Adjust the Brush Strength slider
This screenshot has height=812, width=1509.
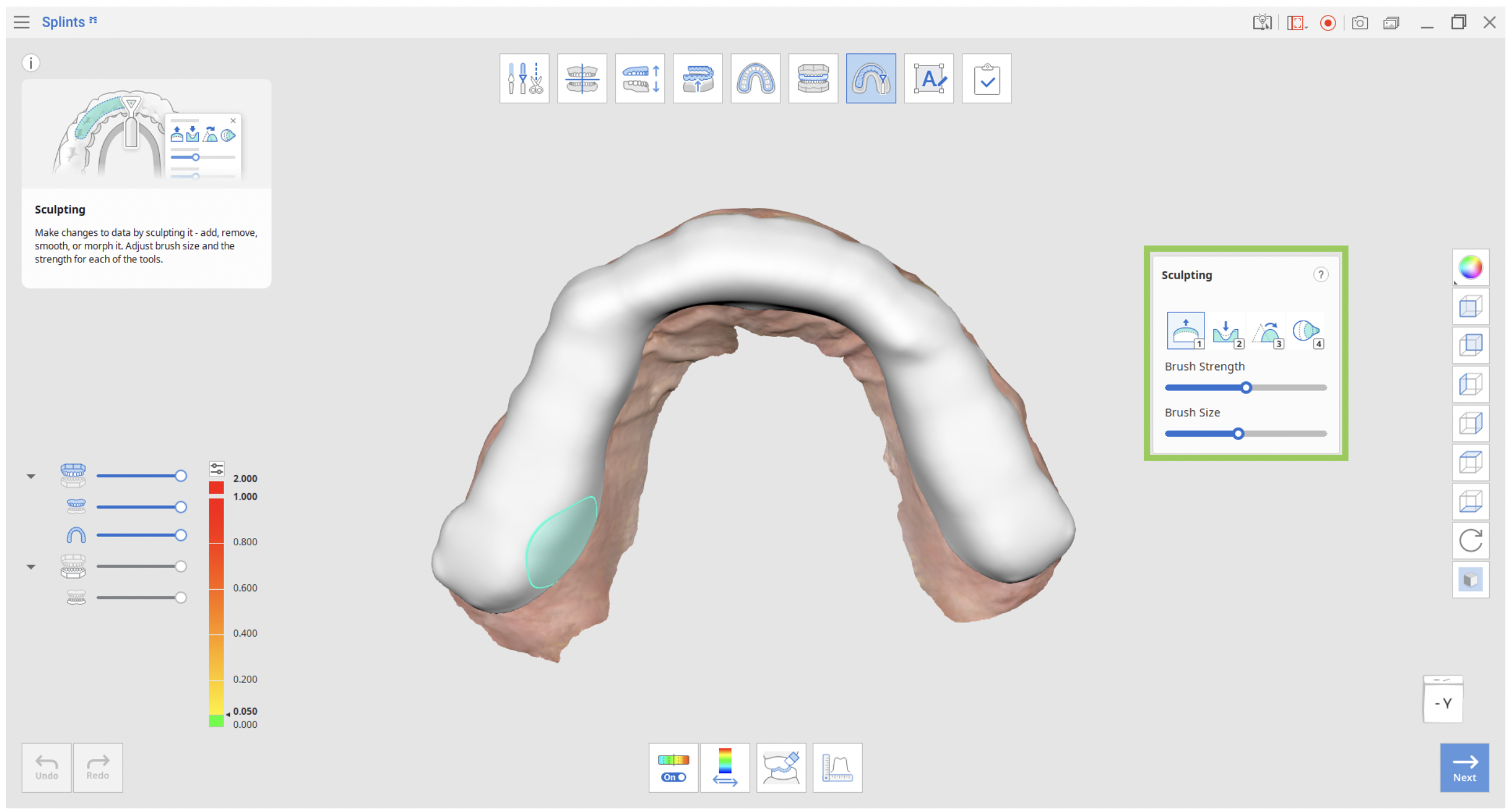tap(1245, 387)
